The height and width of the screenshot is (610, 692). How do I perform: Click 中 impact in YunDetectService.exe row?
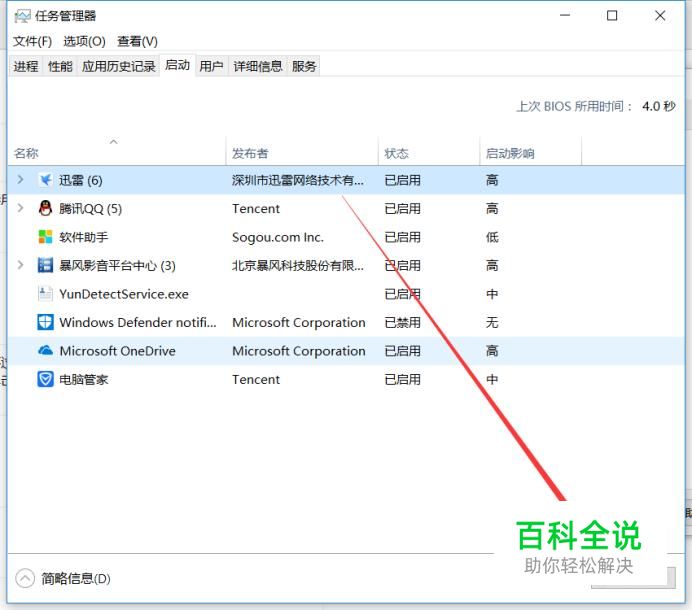point(492,294)
